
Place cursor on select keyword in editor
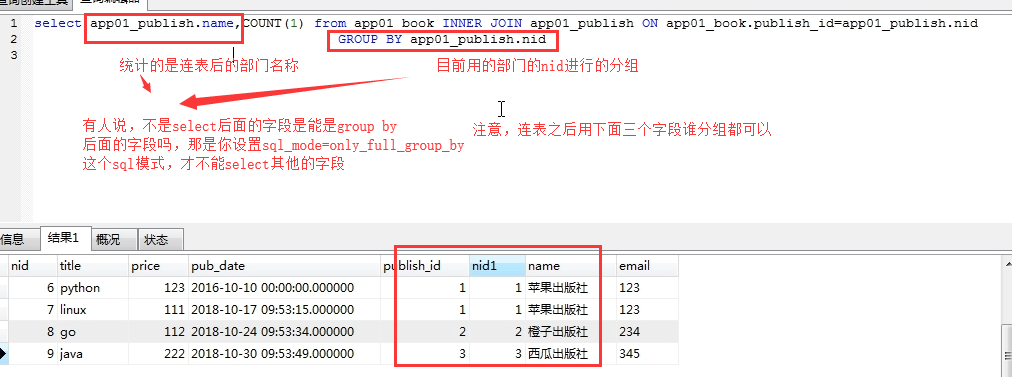57,24
